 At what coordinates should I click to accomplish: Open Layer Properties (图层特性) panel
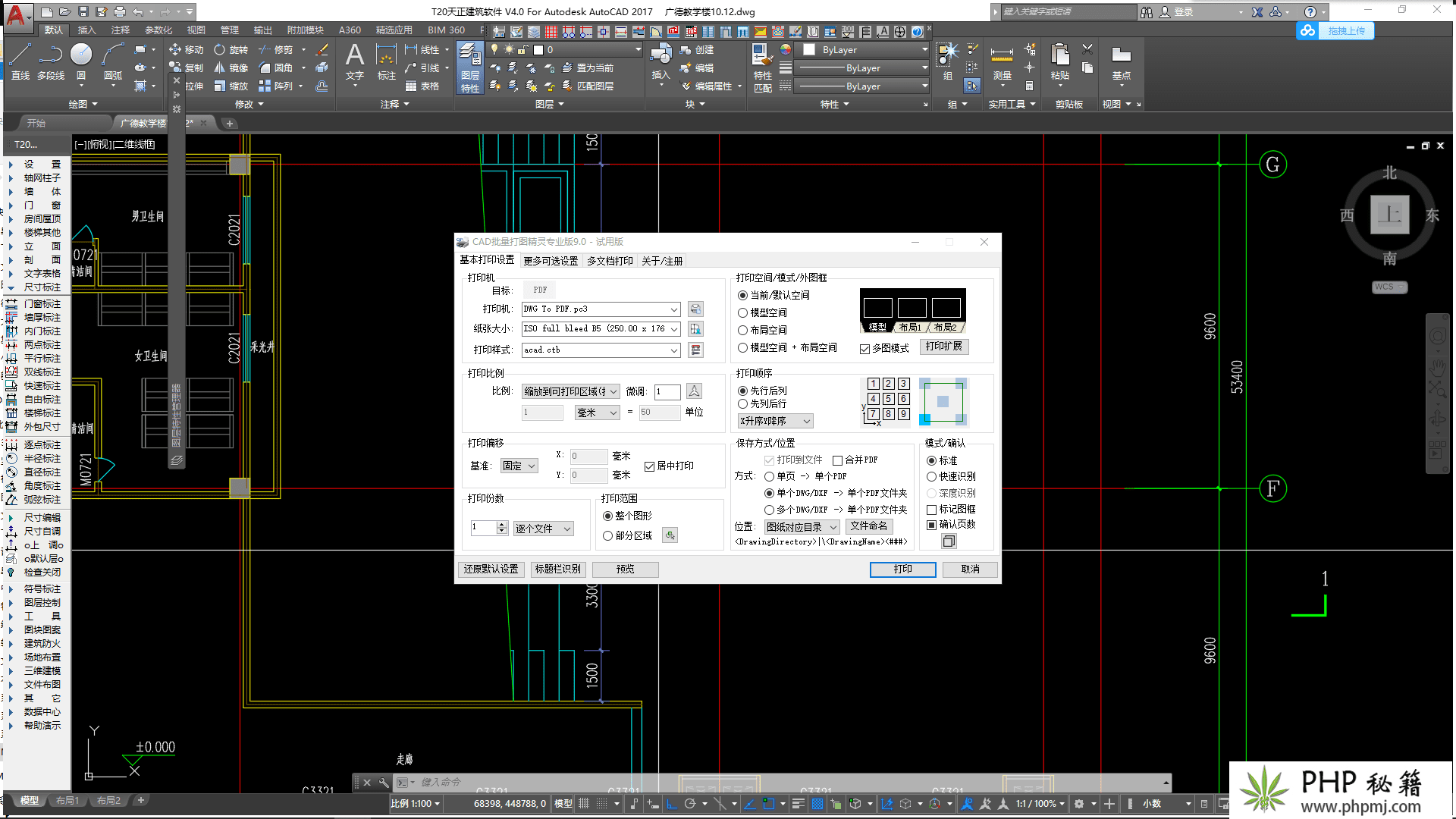tap(470, 68)
